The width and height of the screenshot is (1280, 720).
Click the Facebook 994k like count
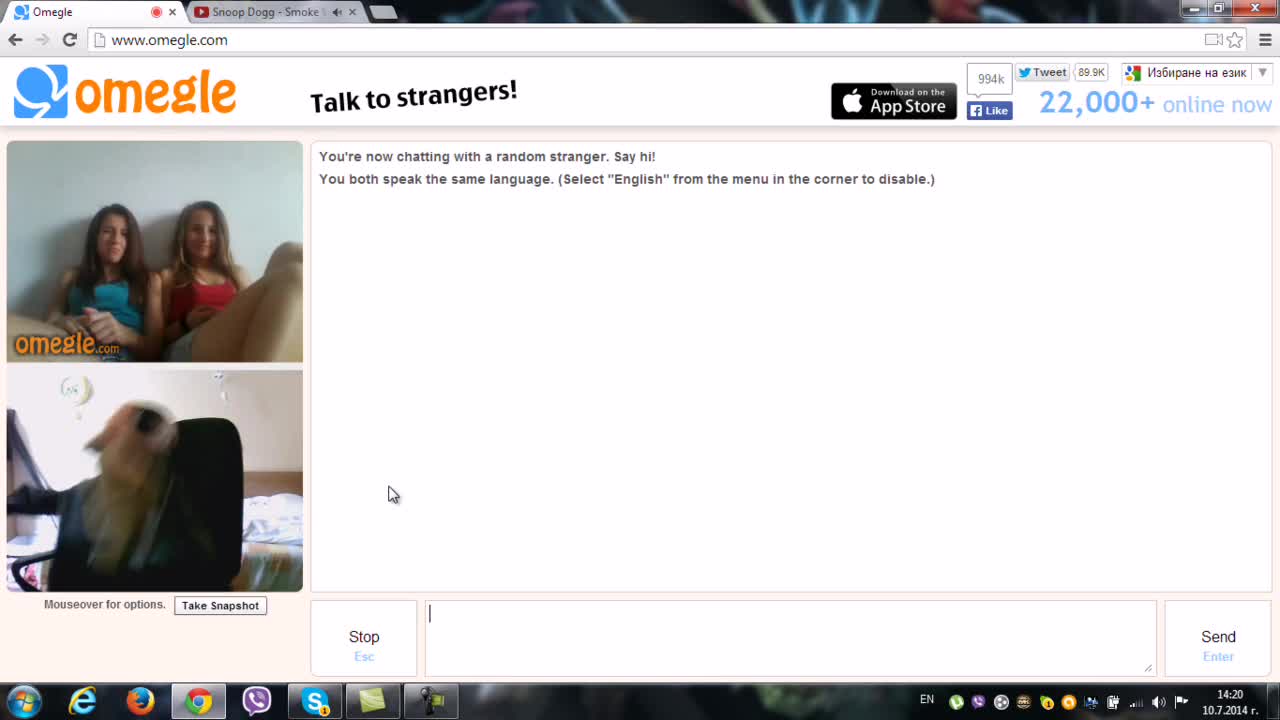tap(990, 79)
